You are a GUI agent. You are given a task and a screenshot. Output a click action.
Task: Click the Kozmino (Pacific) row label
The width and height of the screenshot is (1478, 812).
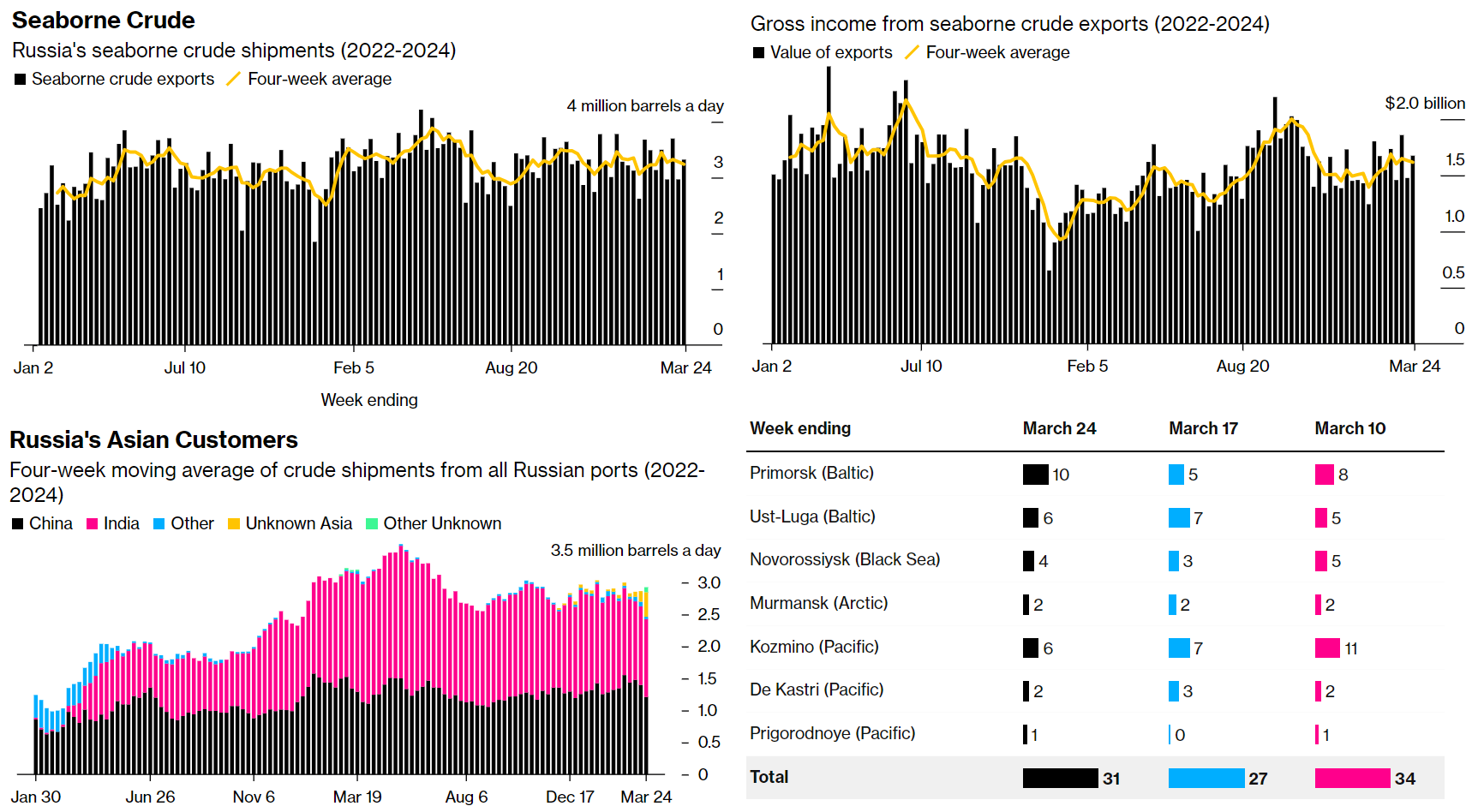pyautogui.click(x=814, y=647)
